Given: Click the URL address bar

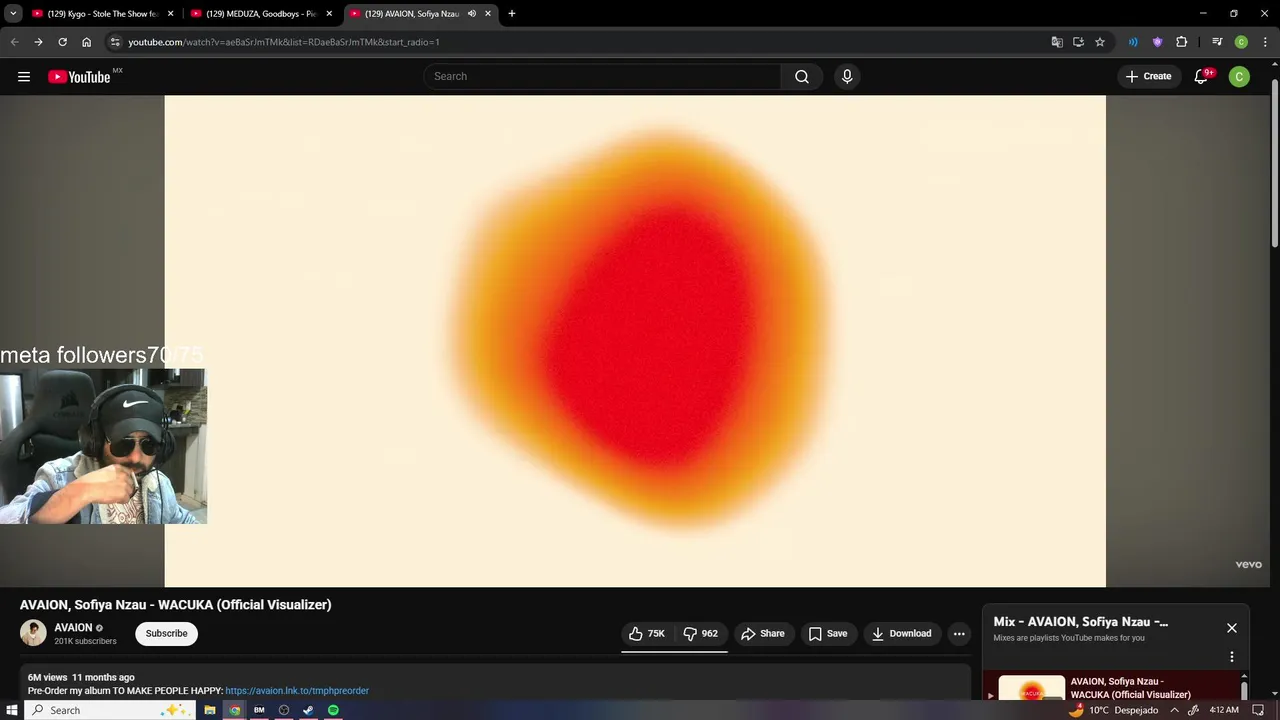Looking at the screenshot, I should (x=580, y=42).
